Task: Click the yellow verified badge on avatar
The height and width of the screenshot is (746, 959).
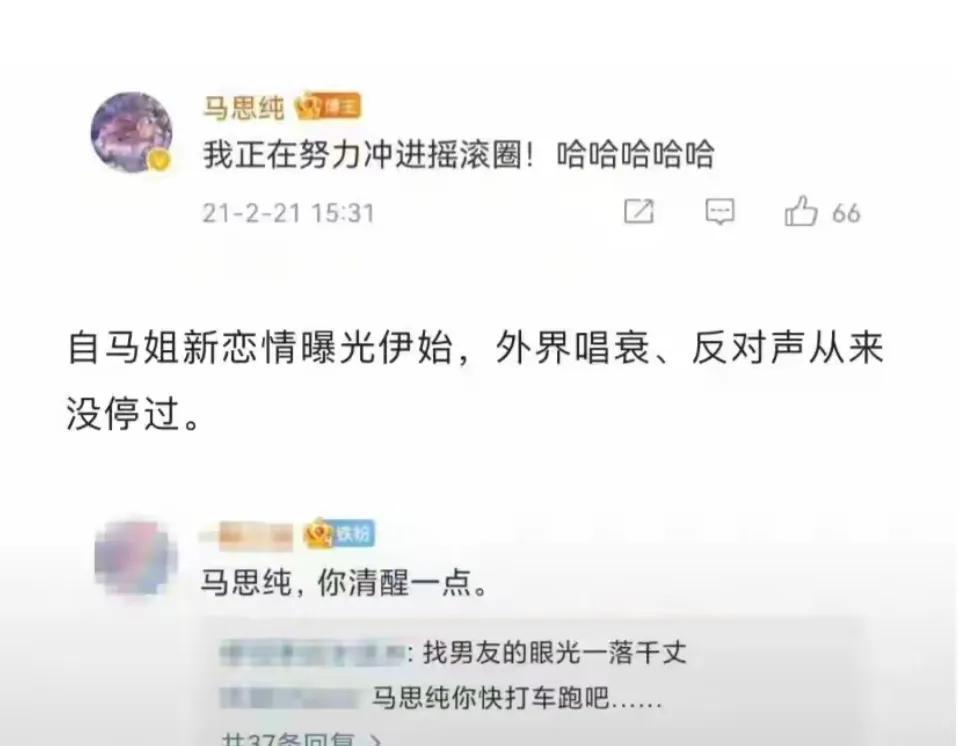Action: coord(160,160)
